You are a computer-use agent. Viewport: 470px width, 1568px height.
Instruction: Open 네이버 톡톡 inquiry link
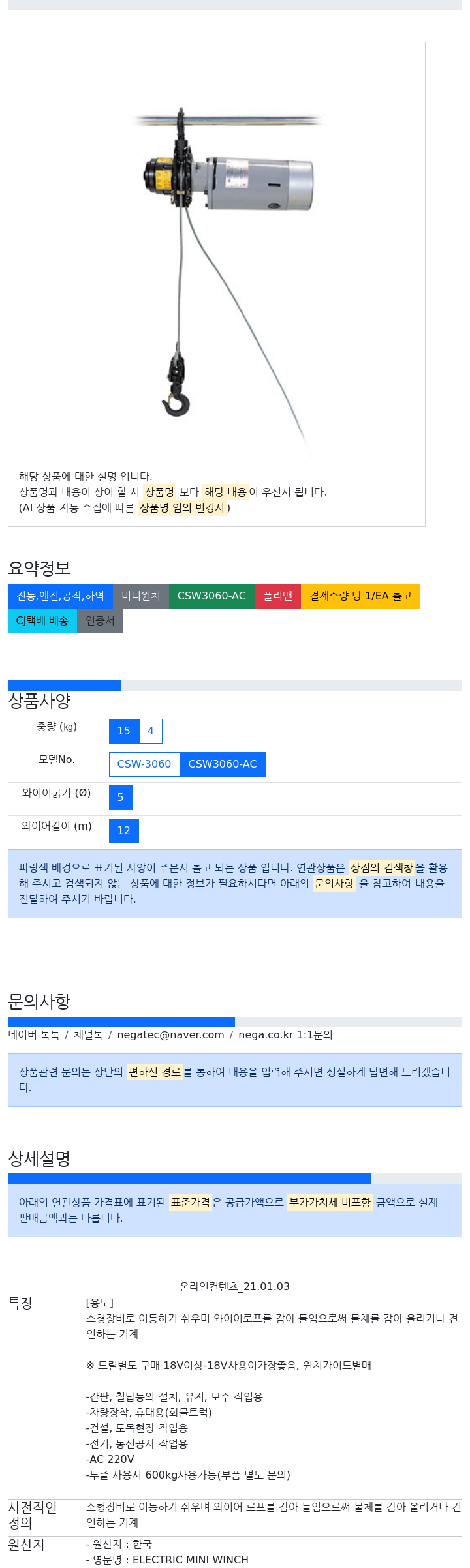coord(34,1035)
